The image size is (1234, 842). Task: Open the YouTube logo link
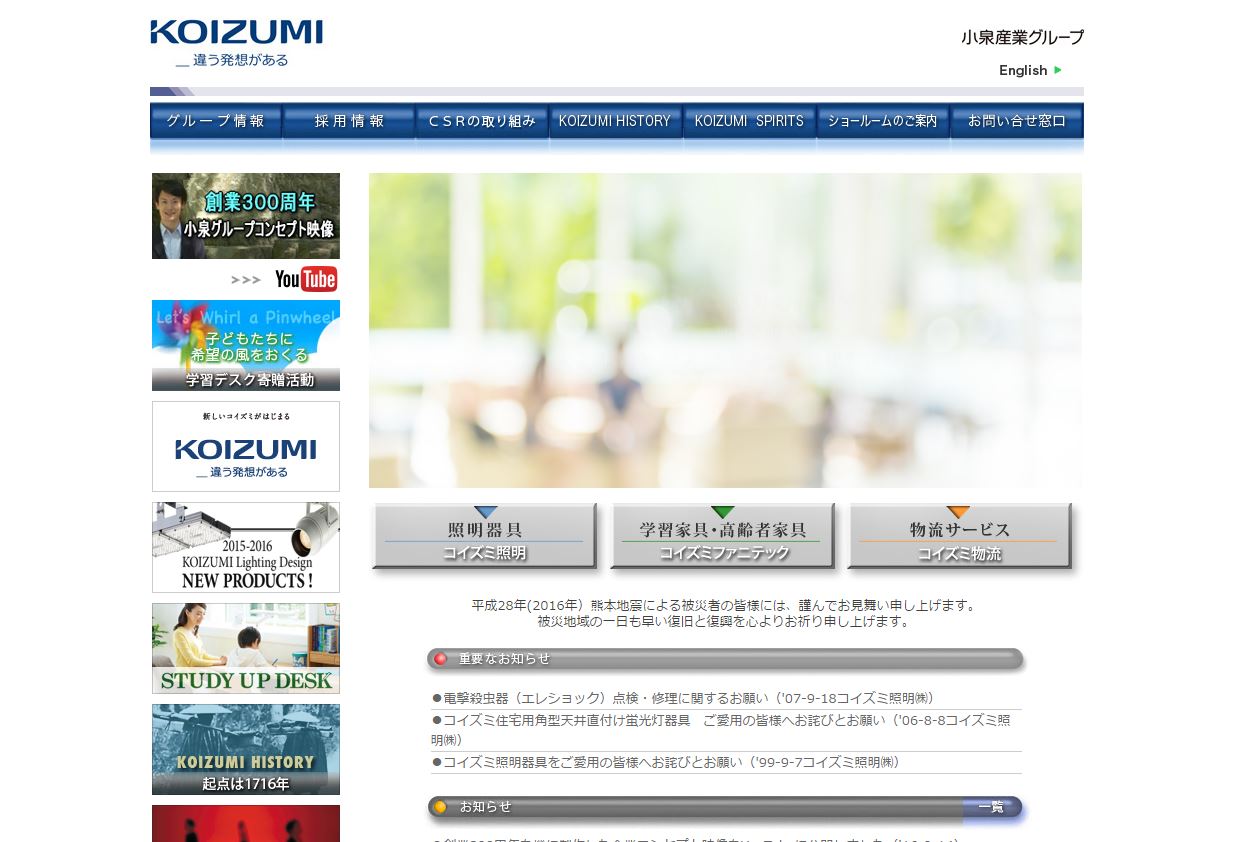click(x=306, y=279)
